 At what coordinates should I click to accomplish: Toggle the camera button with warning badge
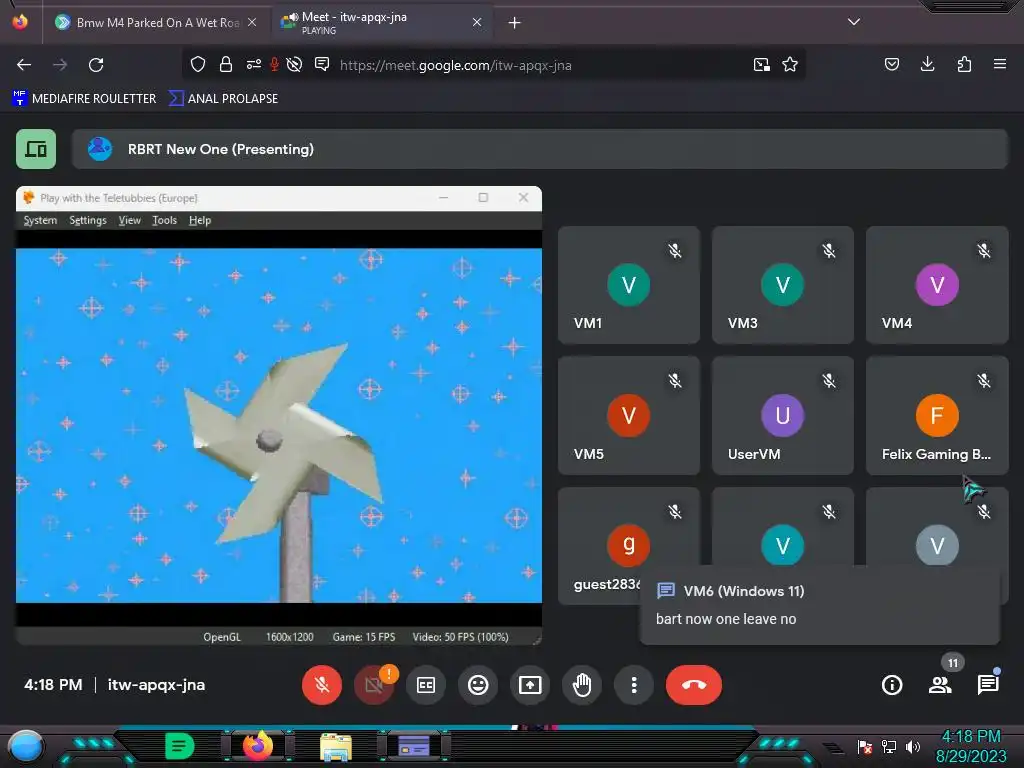[374, 685]
